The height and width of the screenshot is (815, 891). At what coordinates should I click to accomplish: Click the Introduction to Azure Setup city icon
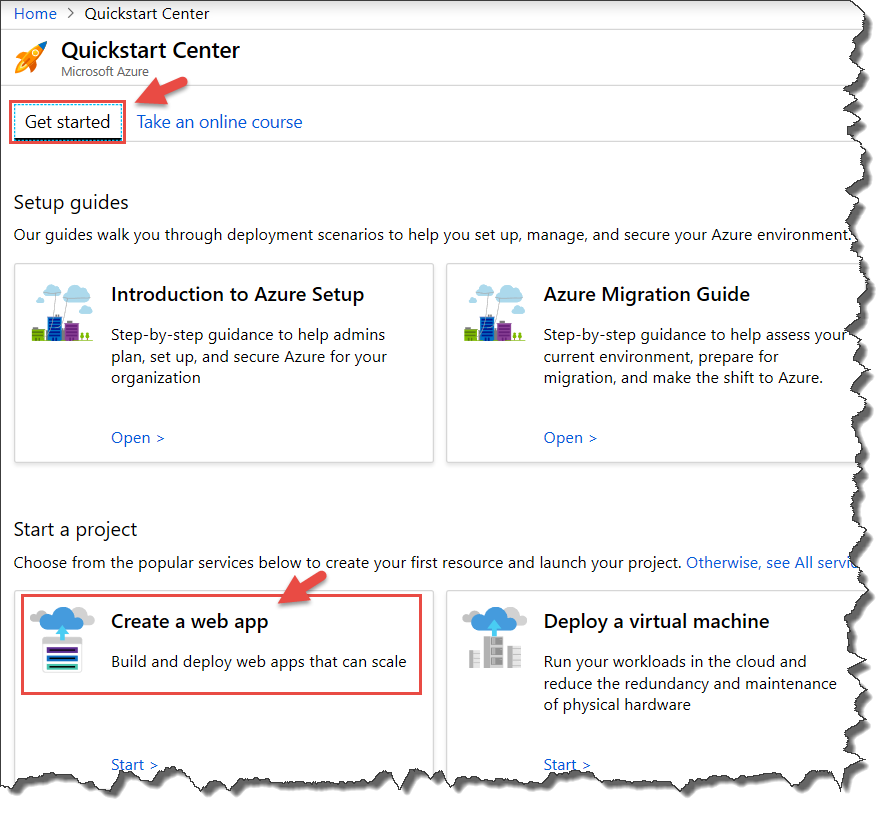pyautogui.click(x=63, y=313)
